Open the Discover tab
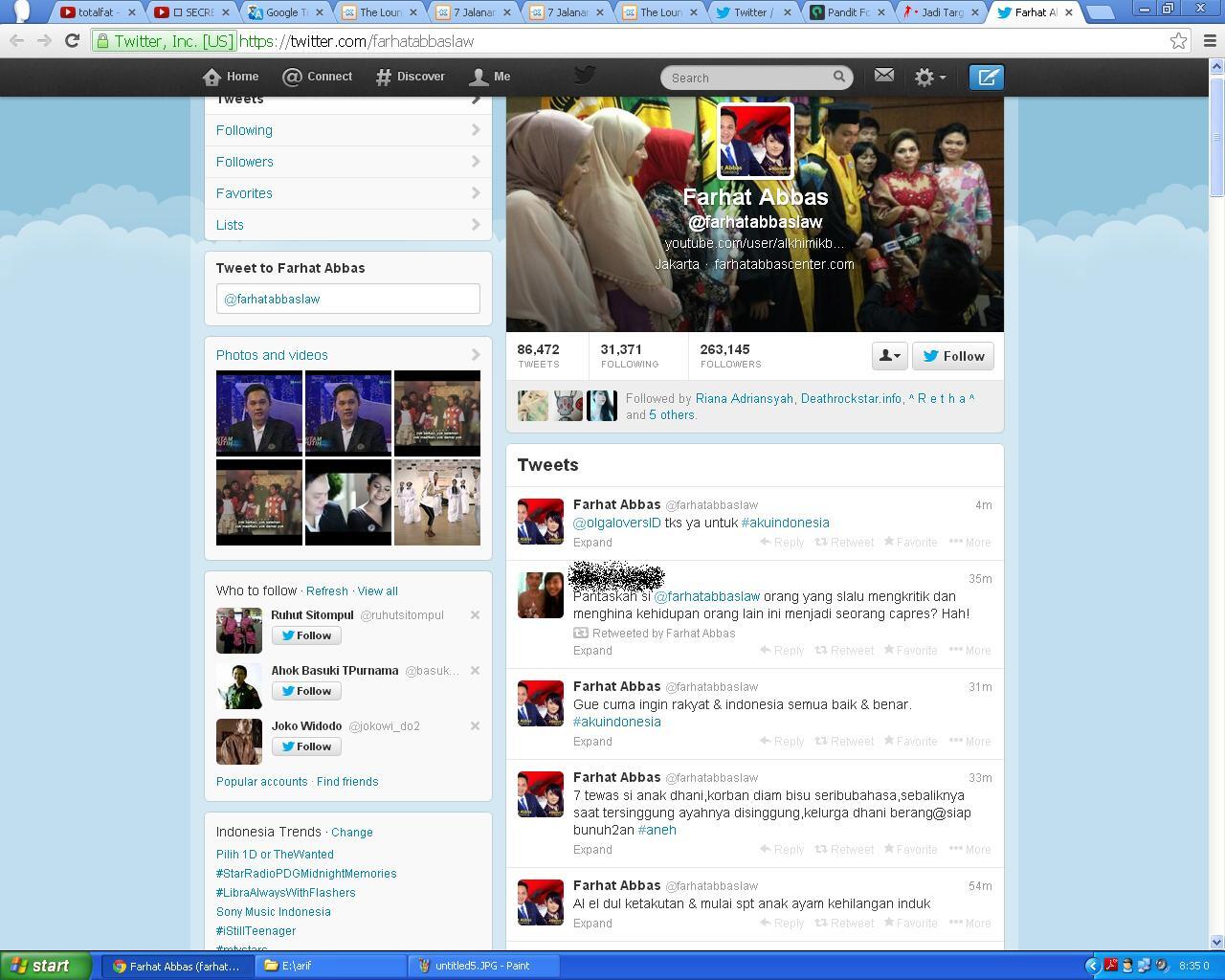 pos(410,77)
